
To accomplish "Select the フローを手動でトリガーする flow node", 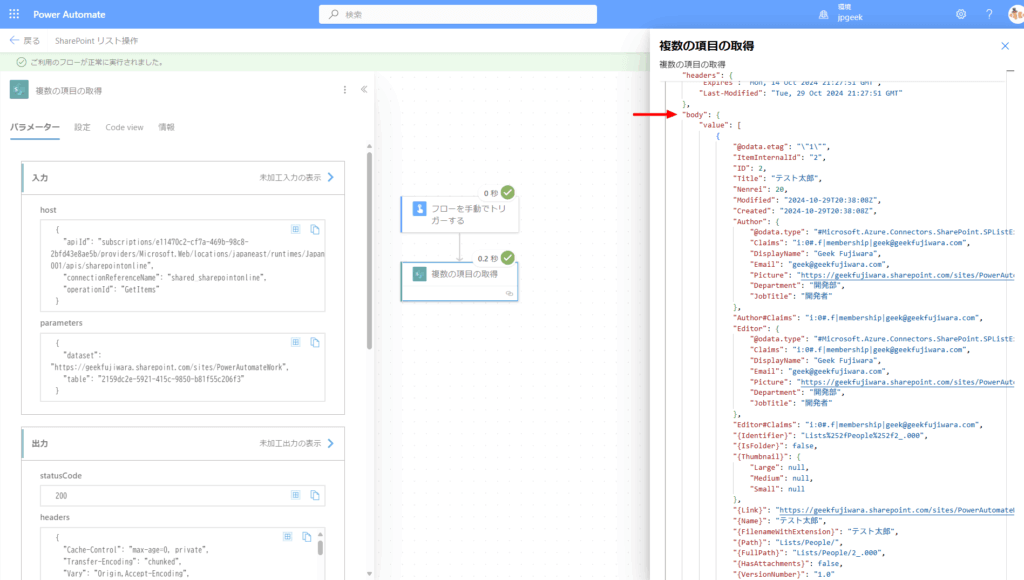I will 460,214.
